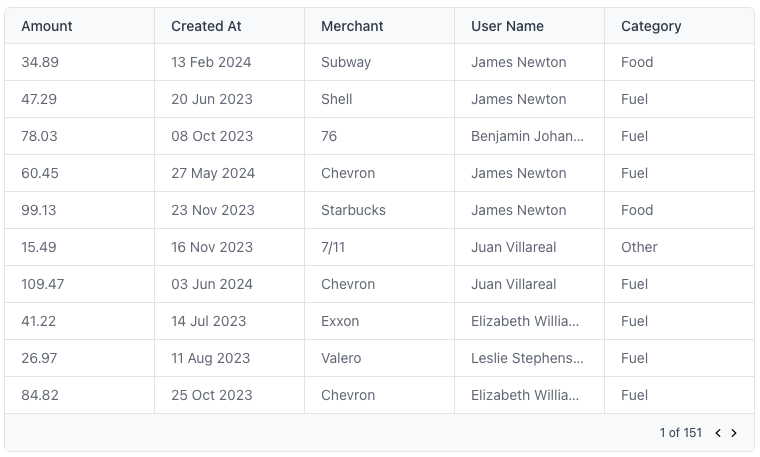Go to next page arrow

click(734, 433)
